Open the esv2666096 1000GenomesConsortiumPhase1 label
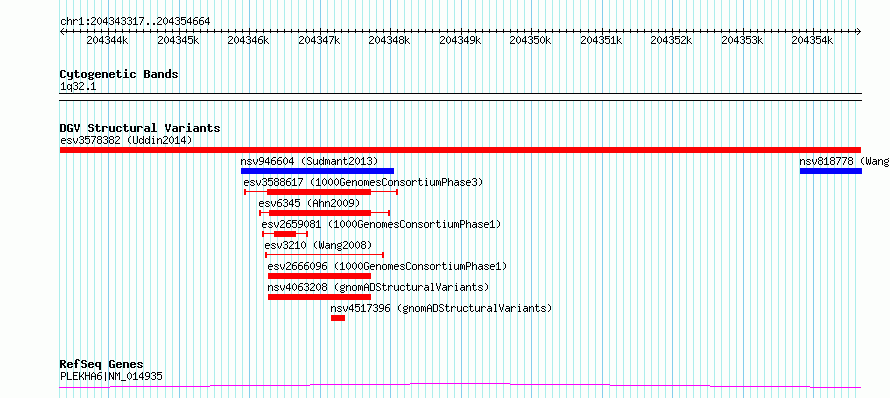 coord(387,266)
